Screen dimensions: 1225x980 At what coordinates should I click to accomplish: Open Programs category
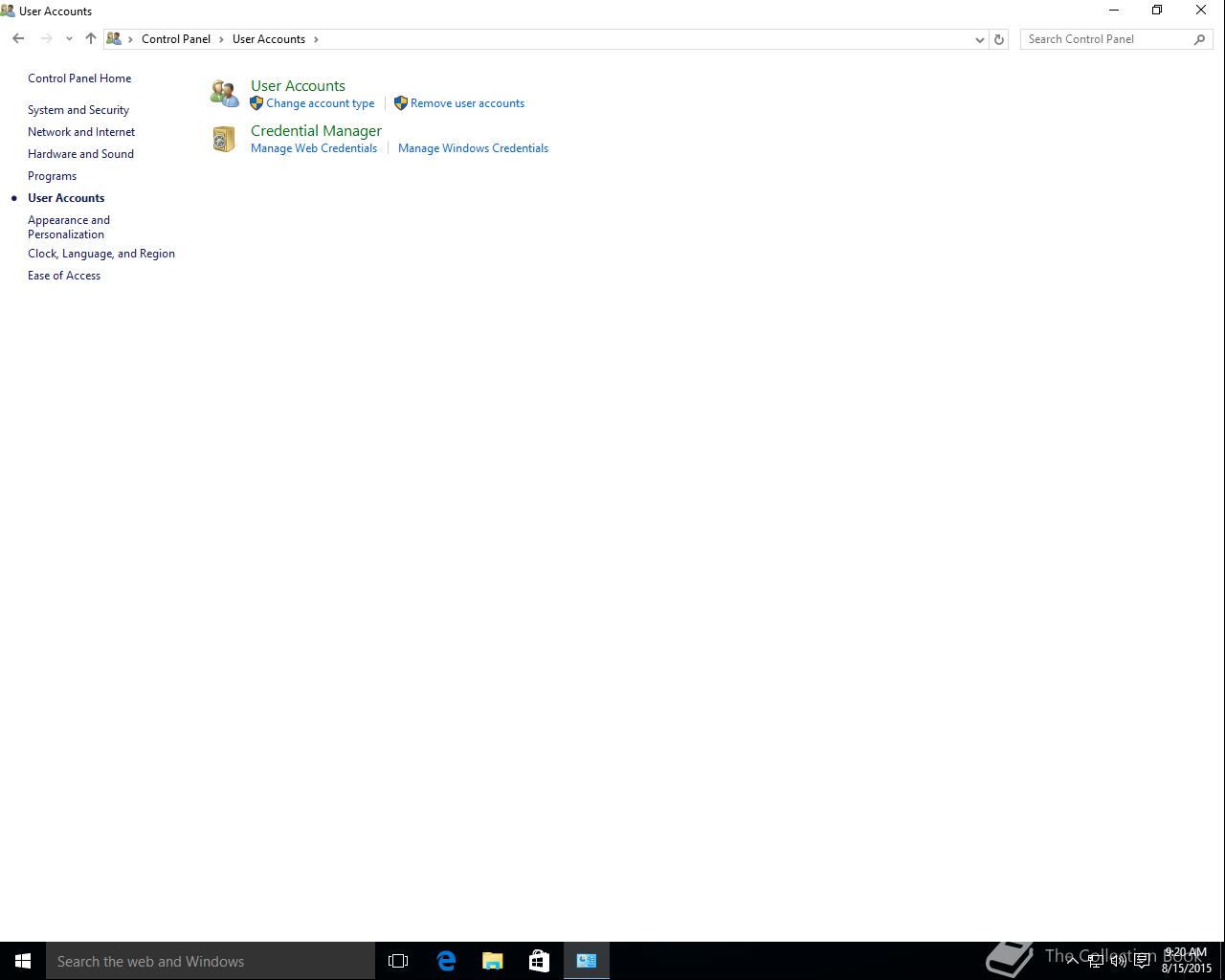pos(52,176)
